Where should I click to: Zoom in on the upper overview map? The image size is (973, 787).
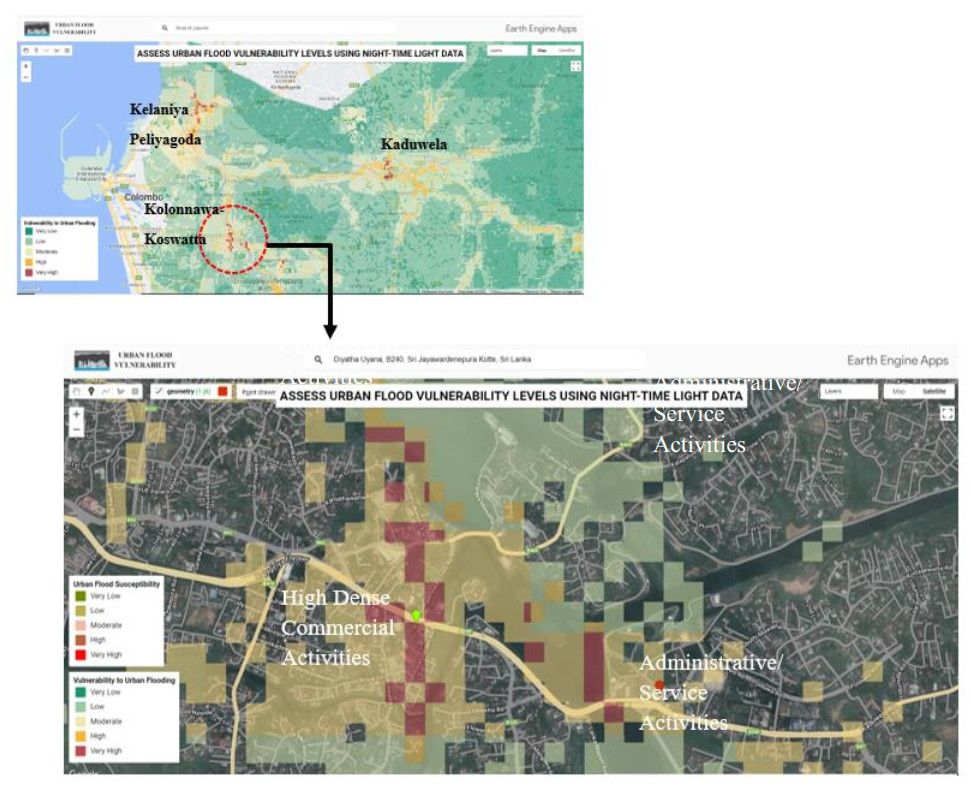[x=26, y=66]
